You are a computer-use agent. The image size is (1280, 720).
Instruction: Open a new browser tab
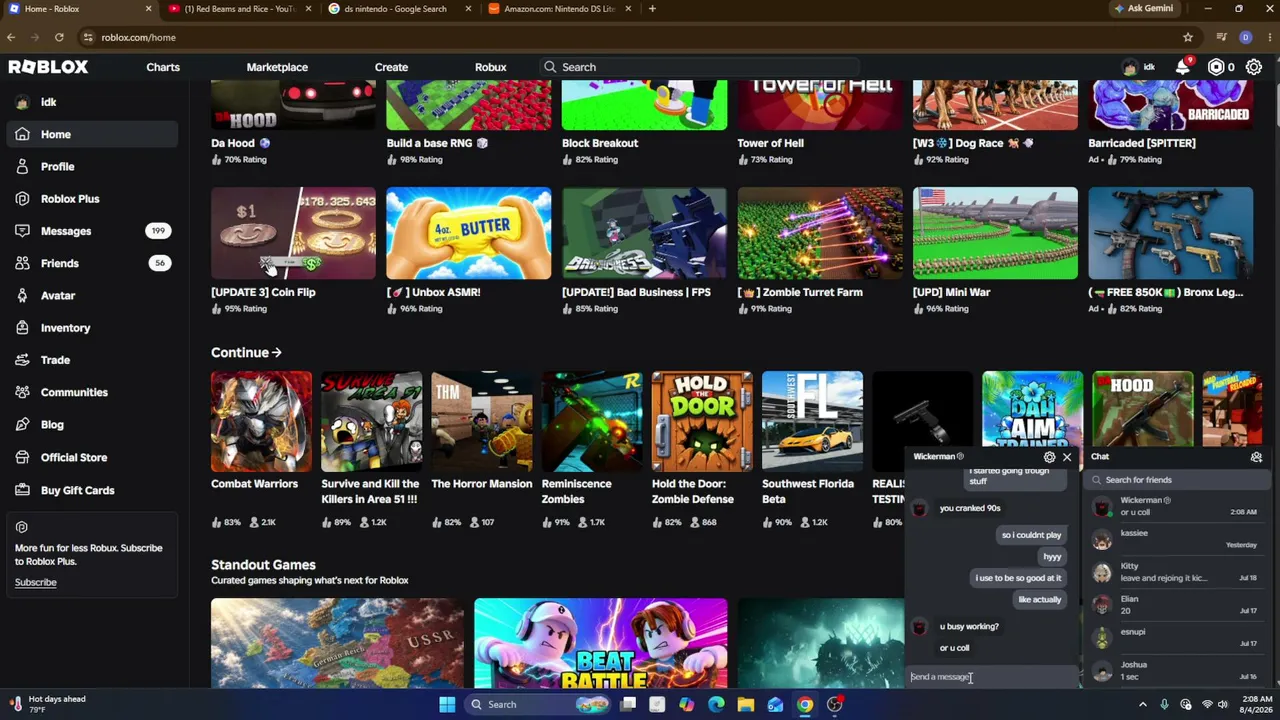[652, 9]
